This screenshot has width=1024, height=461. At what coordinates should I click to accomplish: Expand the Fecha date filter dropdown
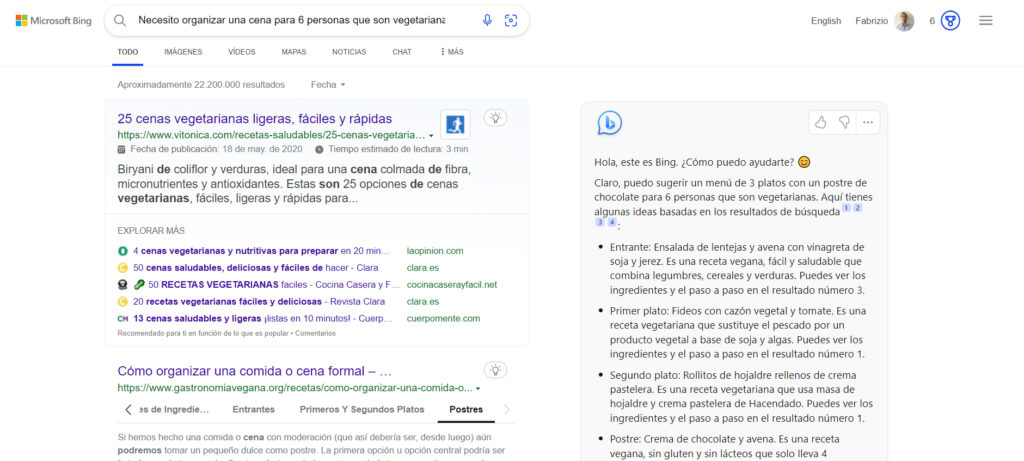(328, 85)
